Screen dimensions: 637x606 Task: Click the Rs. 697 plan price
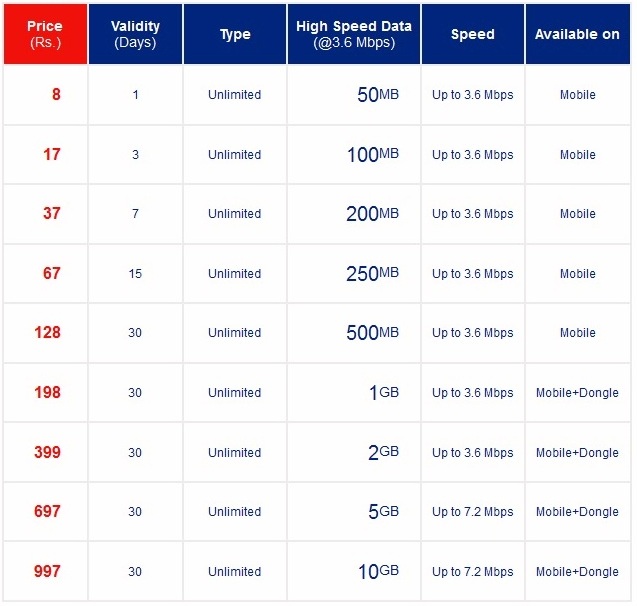point(48,511)
